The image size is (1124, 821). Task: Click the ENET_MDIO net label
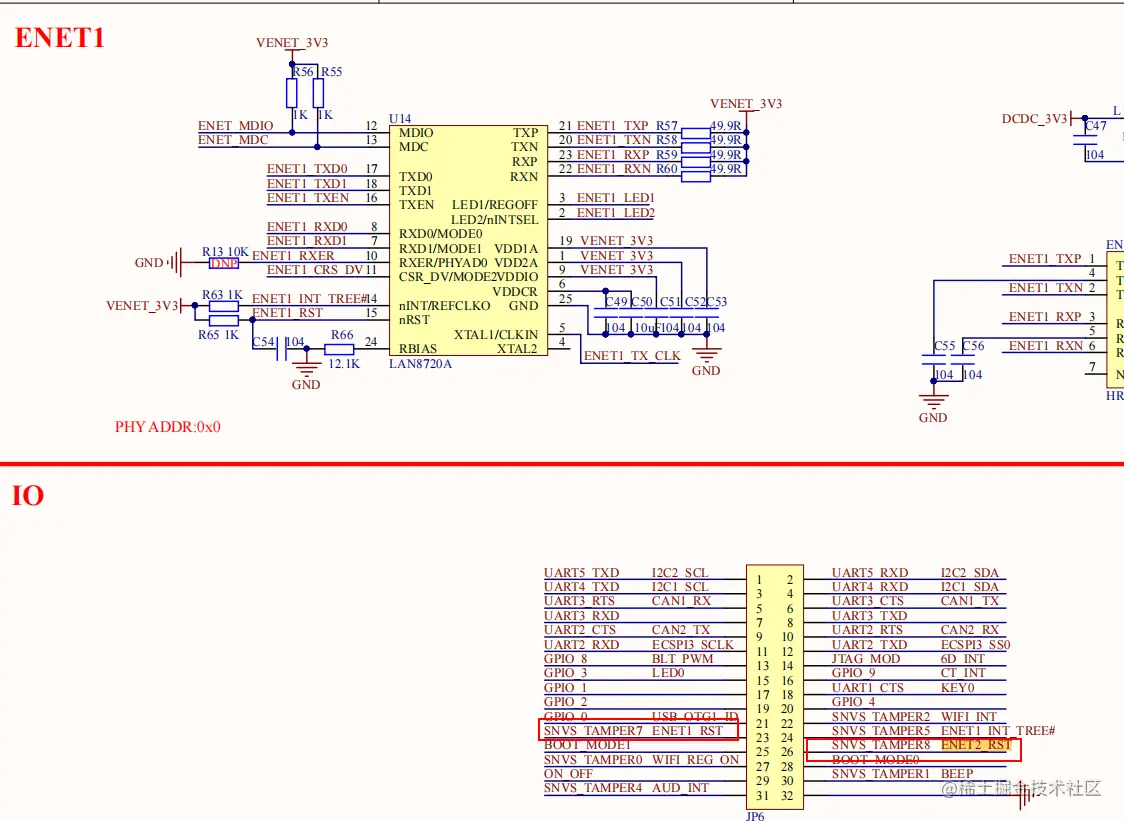(235, 125)
